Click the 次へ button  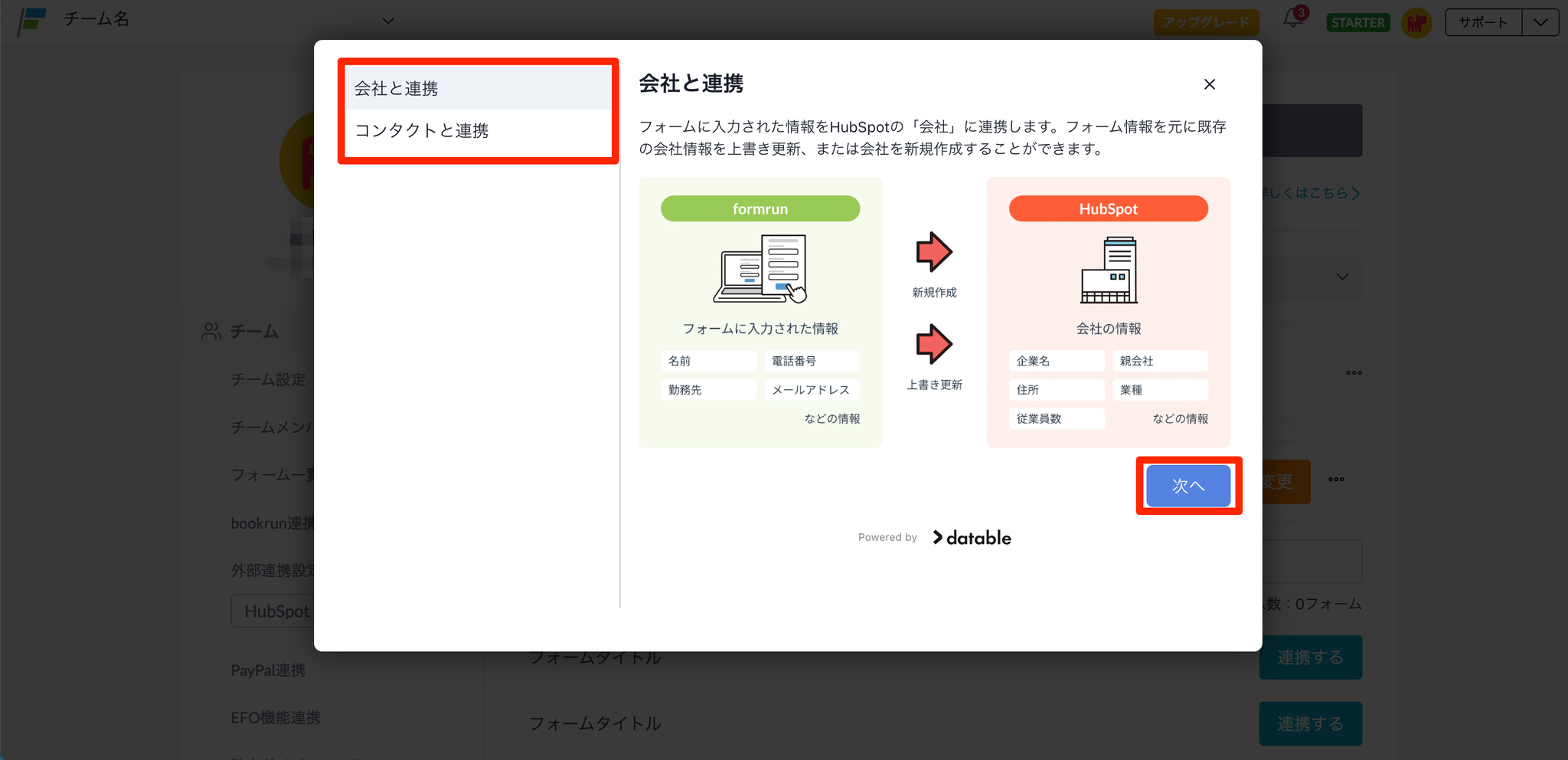[x=1188, y=486]
